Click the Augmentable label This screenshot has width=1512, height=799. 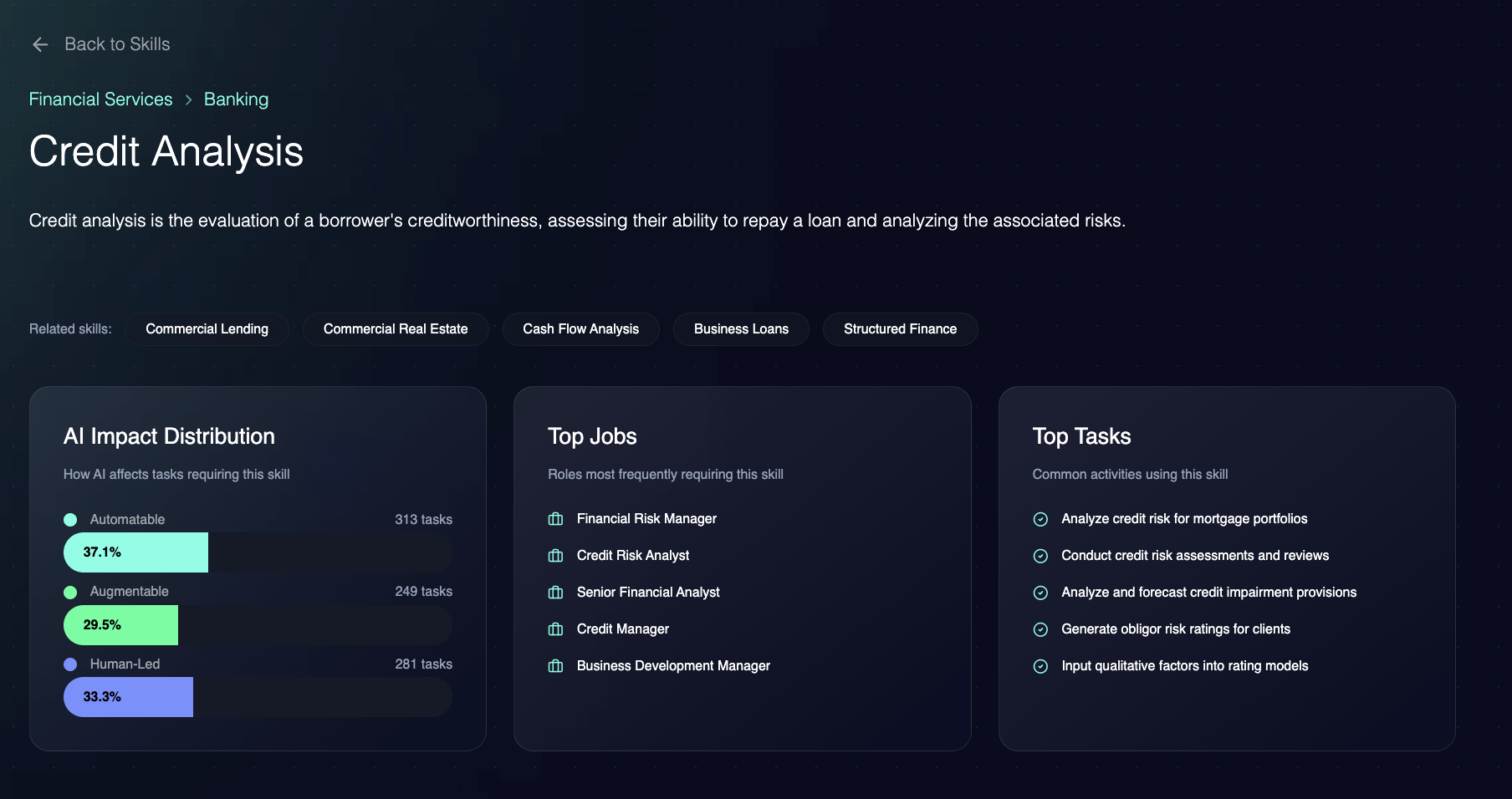(x=129, y=592)
